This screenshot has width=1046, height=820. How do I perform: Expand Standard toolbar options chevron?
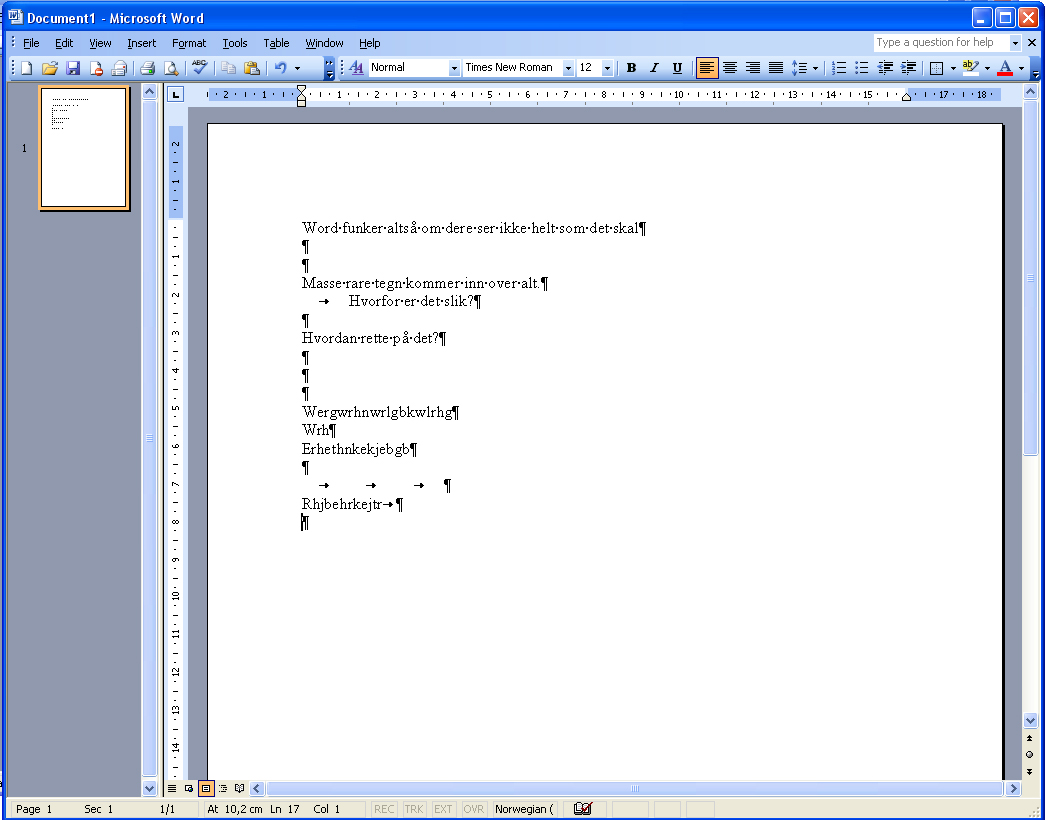[330, 67]
